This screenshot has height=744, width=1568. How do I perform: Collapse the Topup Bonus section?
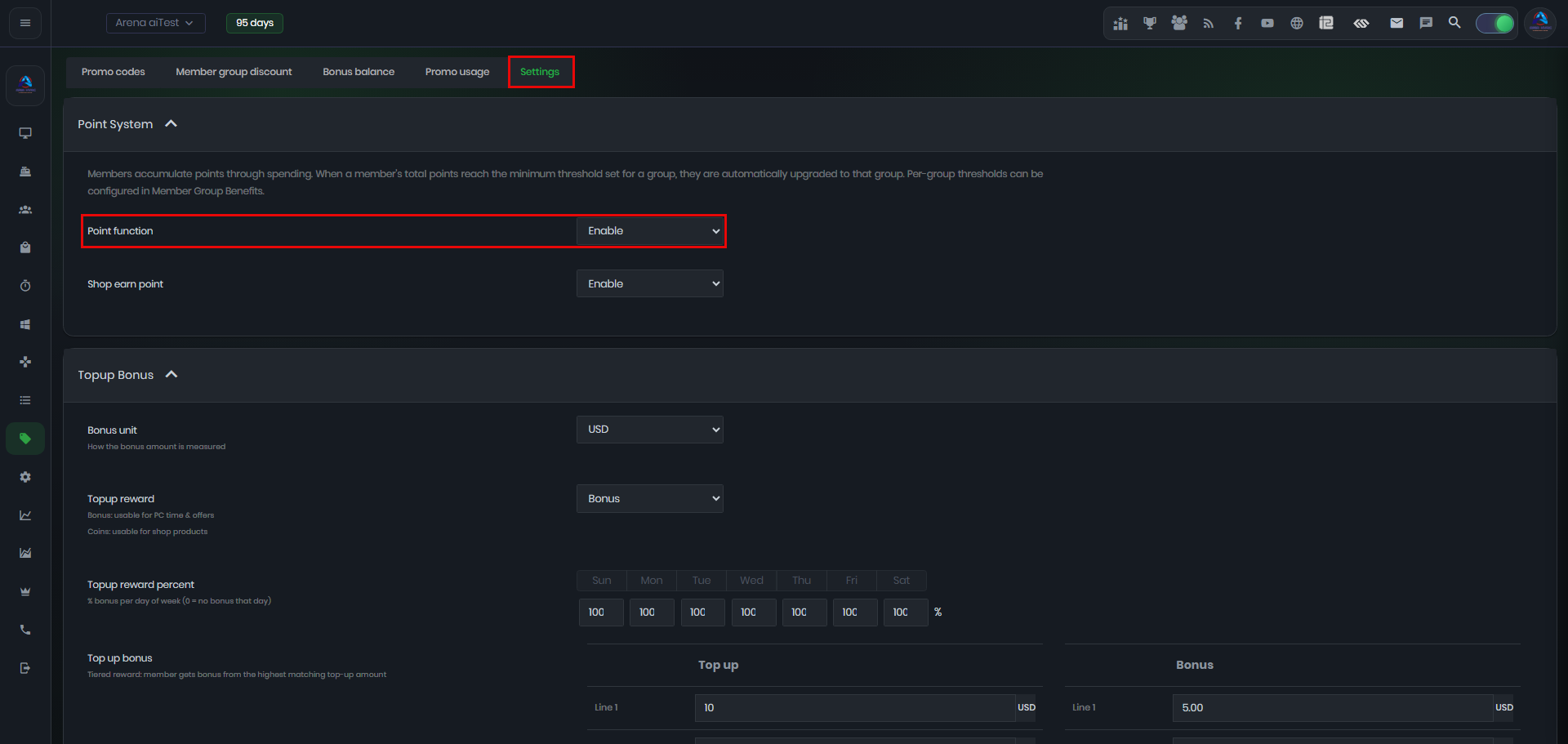click(x=171, y=375)
